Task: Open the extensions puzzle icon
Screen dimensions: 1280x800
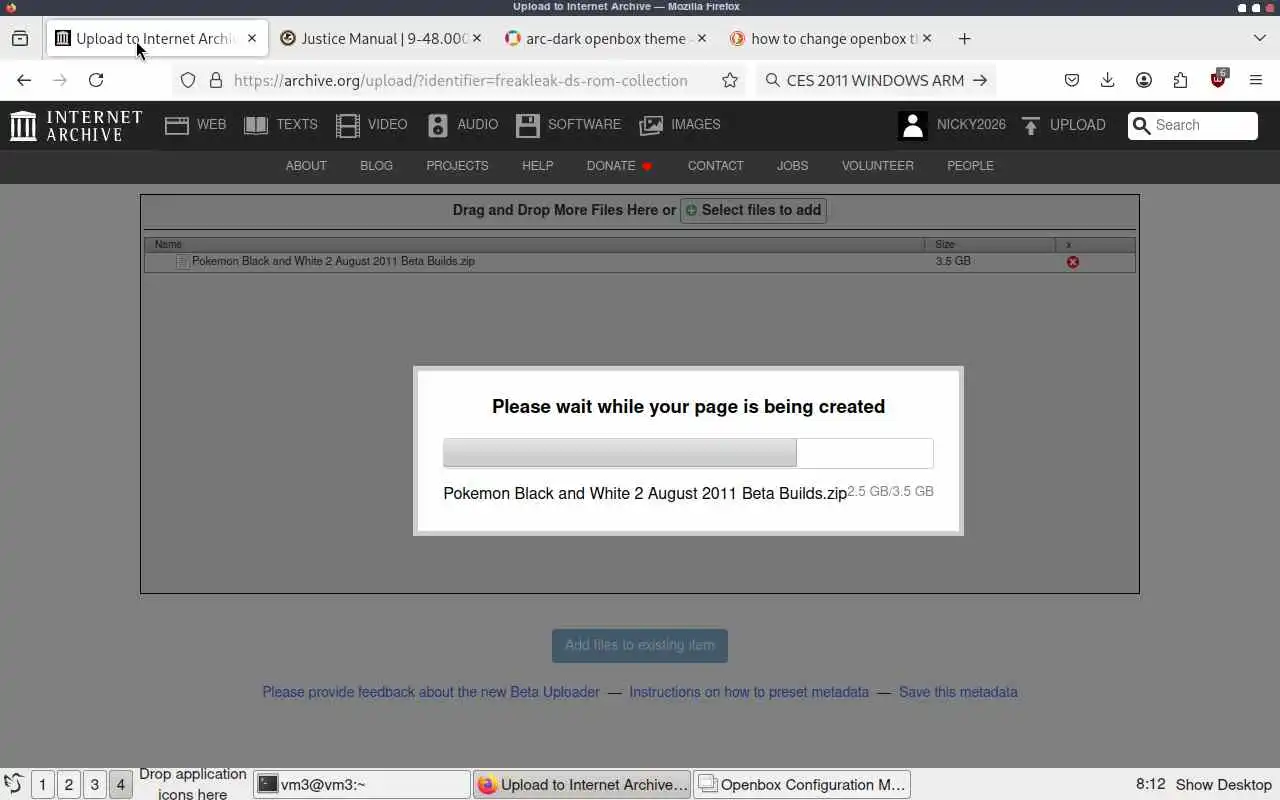Action: click(x=1181, y=80)
